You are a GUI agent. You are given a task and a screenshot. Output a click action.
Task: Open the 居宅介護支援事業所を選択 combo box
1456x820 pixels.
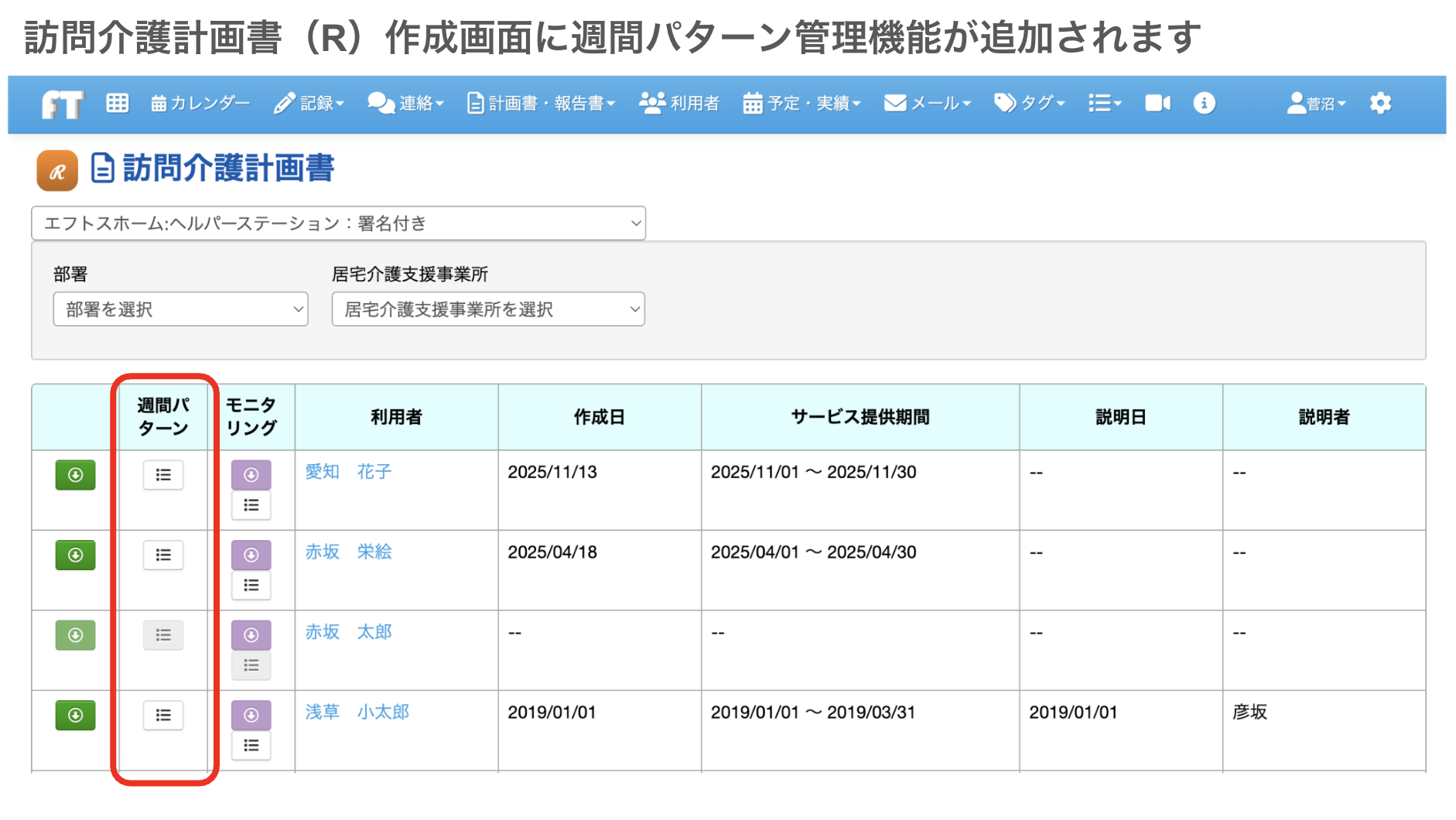(487, 309)
